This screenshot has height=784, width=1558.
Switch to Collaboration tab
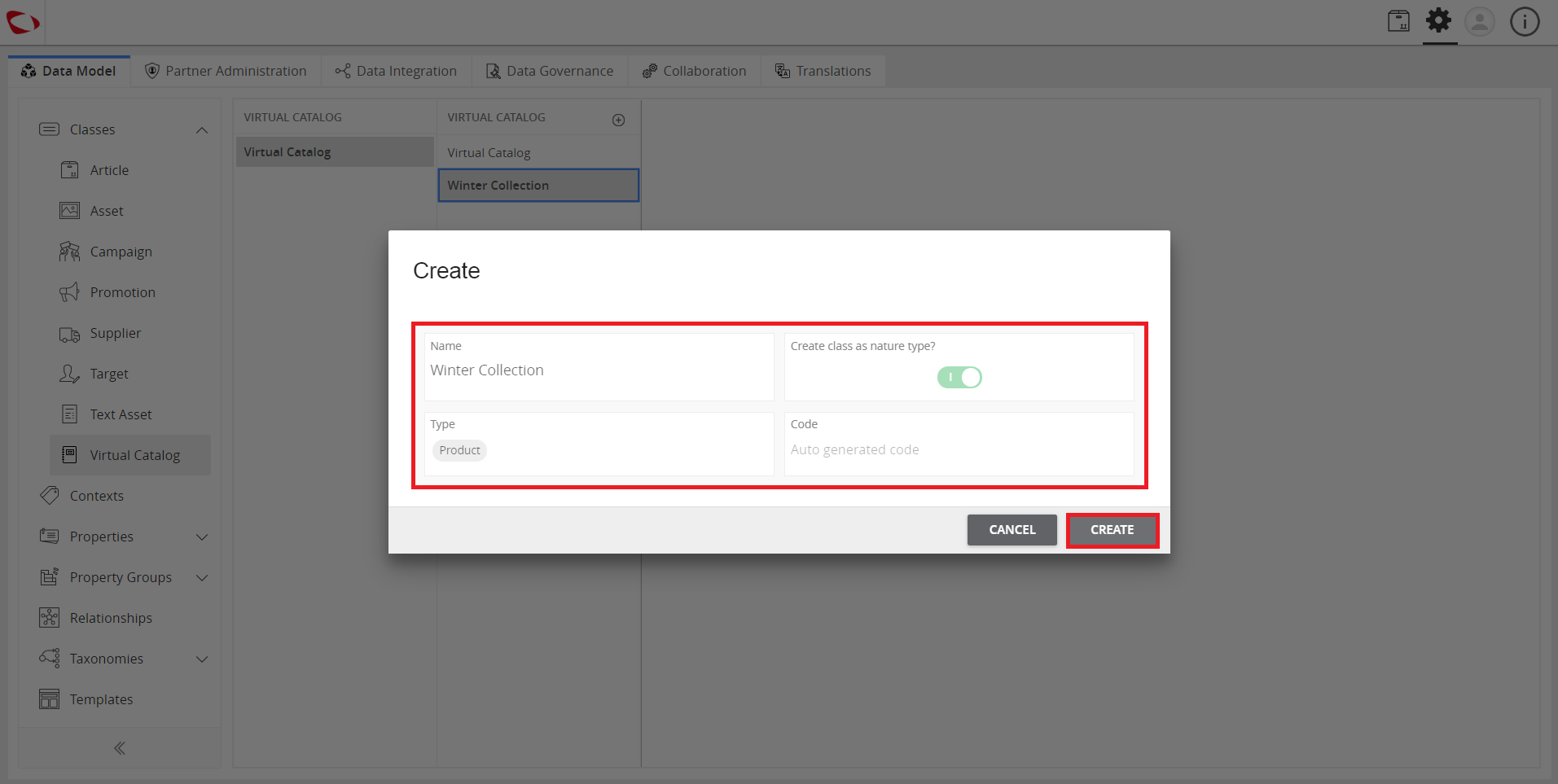pos(694,71)
